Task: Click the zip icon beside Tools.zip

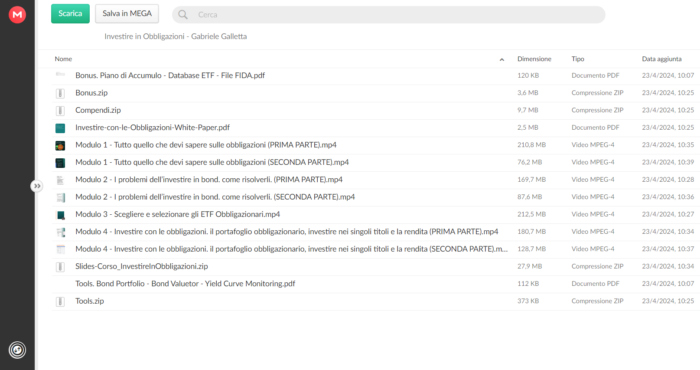Action: [60, 301]
